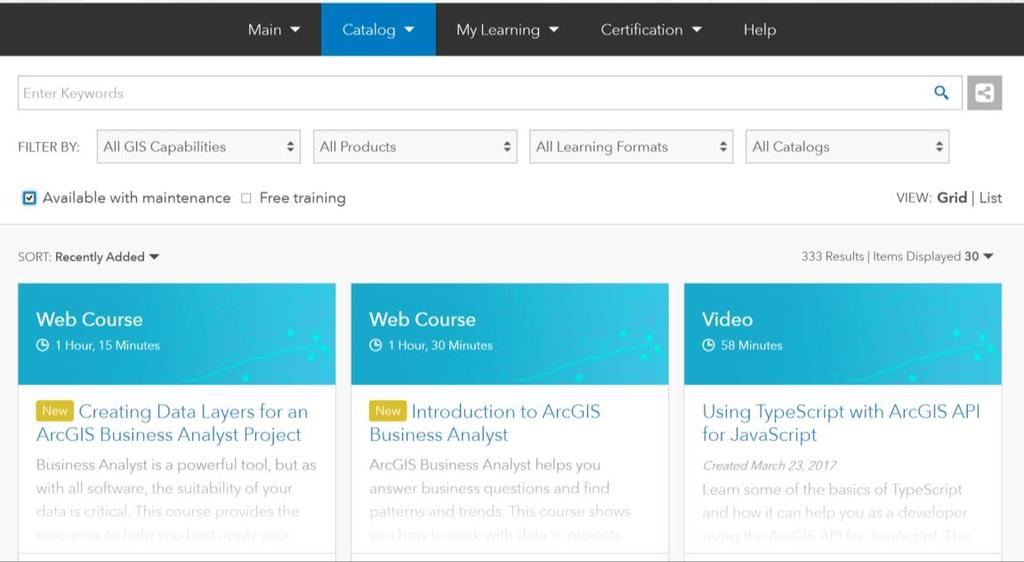The width and height of the screenshot is (1024, 562).
Task: Click New badge on Introduction to ArcGIS course
Action: [x=388, y=411]
